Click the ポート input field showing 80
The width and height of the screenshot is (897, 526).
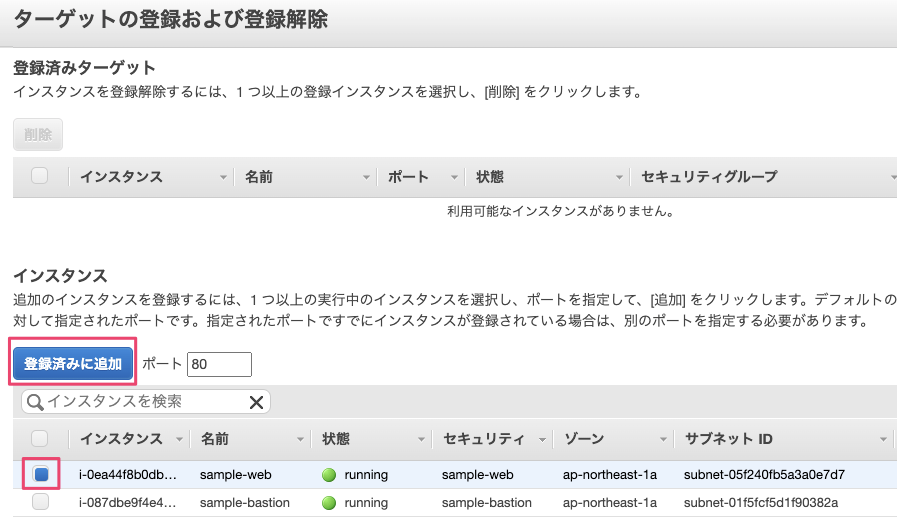tap(218, 364)
